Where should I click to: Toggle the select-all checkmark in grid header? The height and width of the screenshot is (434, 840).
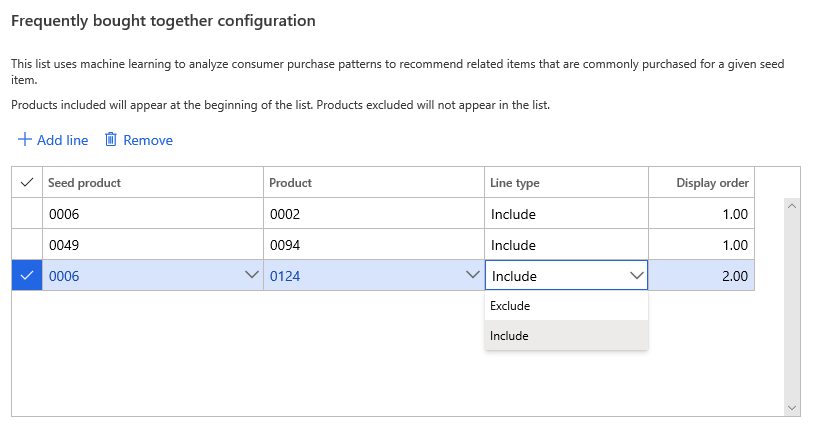26,182
